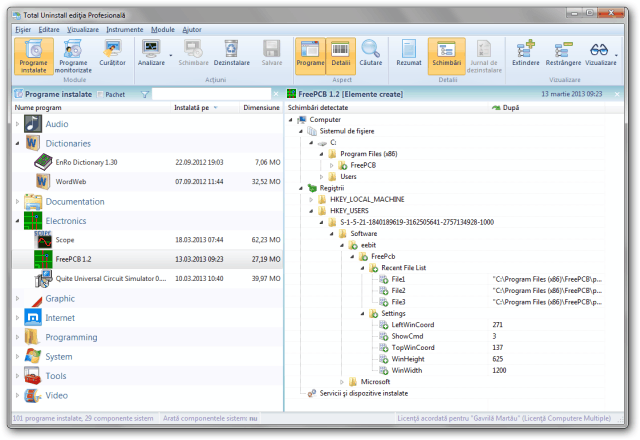This screenshot has width=640, height=440.
Task: Select the Scope program icon
Action: [43, 240]
